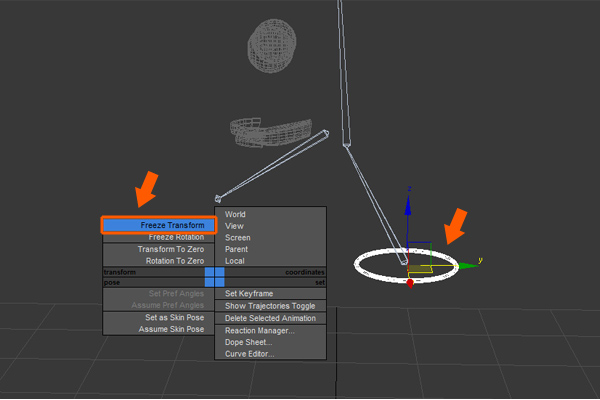Image resolution: width=600 pixels, height=400 pixels.
Task: Choose Freeze Transform from the quad menu
Action: click(159, 225)
